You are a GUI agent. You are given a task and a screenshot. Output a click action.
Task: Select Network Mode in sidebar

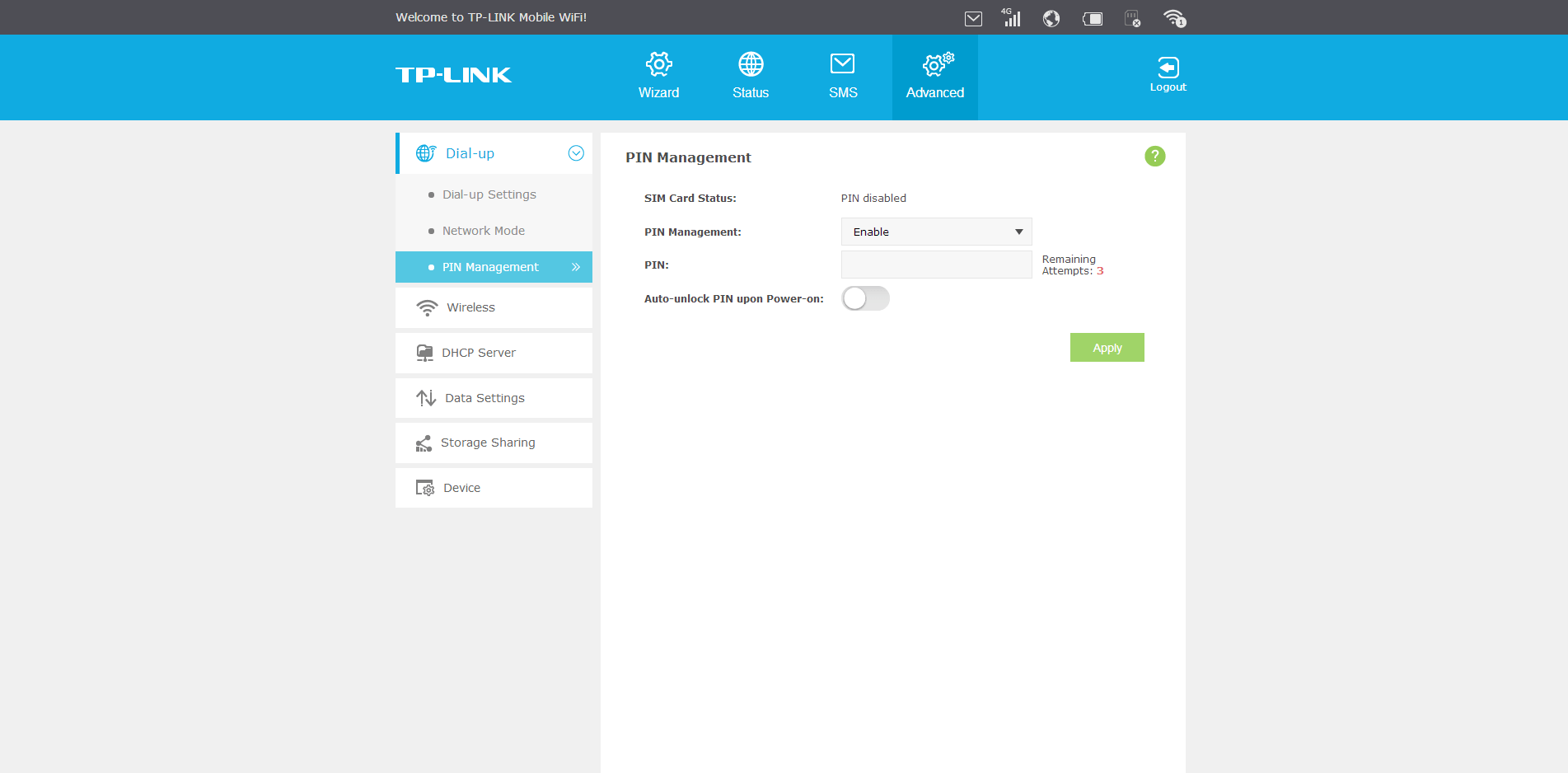pos(483,231)
